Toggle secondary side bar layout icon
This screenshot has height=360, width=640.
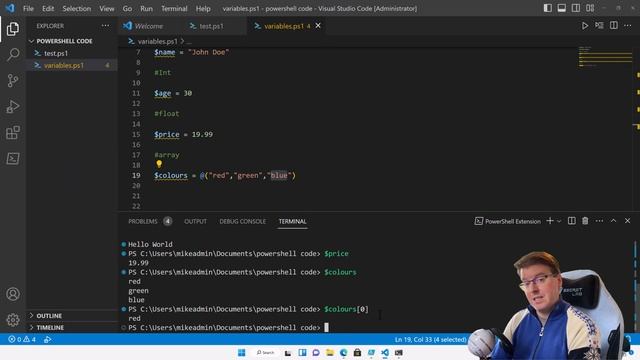click(576, 8)
